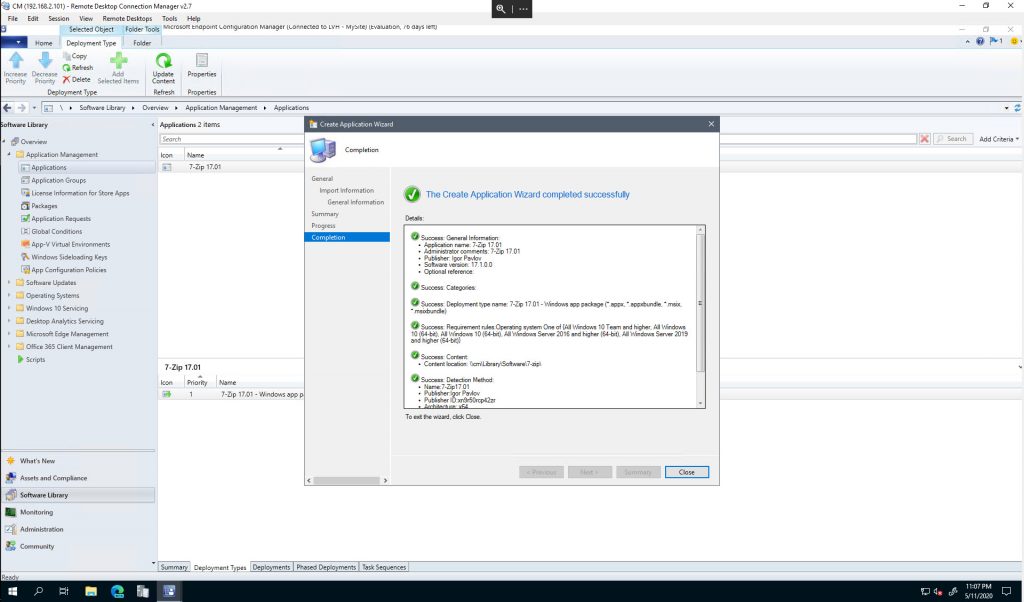This screenshot has height=602, width=1024.
Task: Open Microsoft Edge from the taskbar
Action: (118, 592)
